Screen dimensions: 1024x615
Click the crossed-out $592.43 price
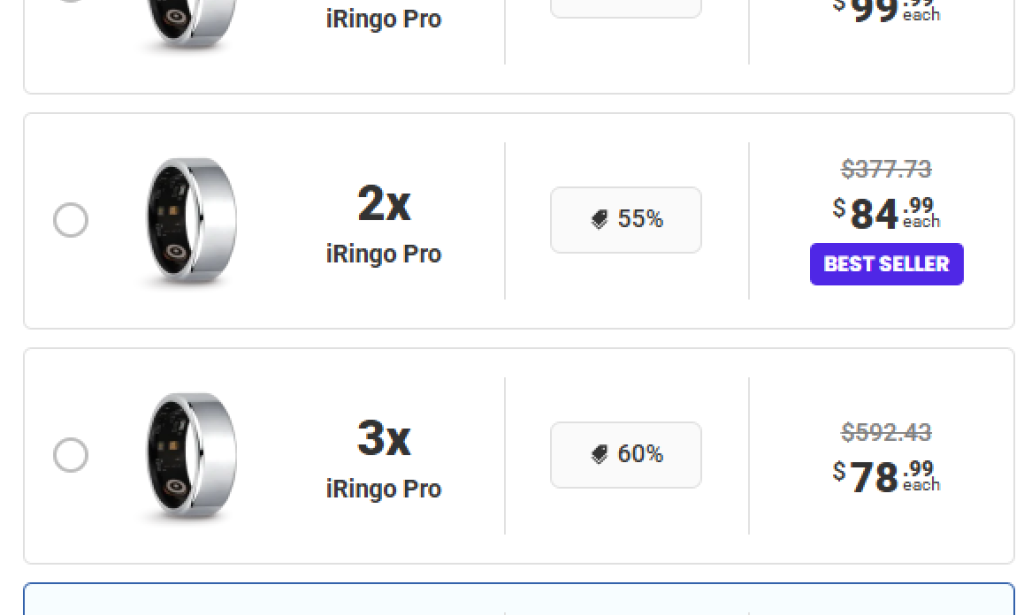(886, 433)
